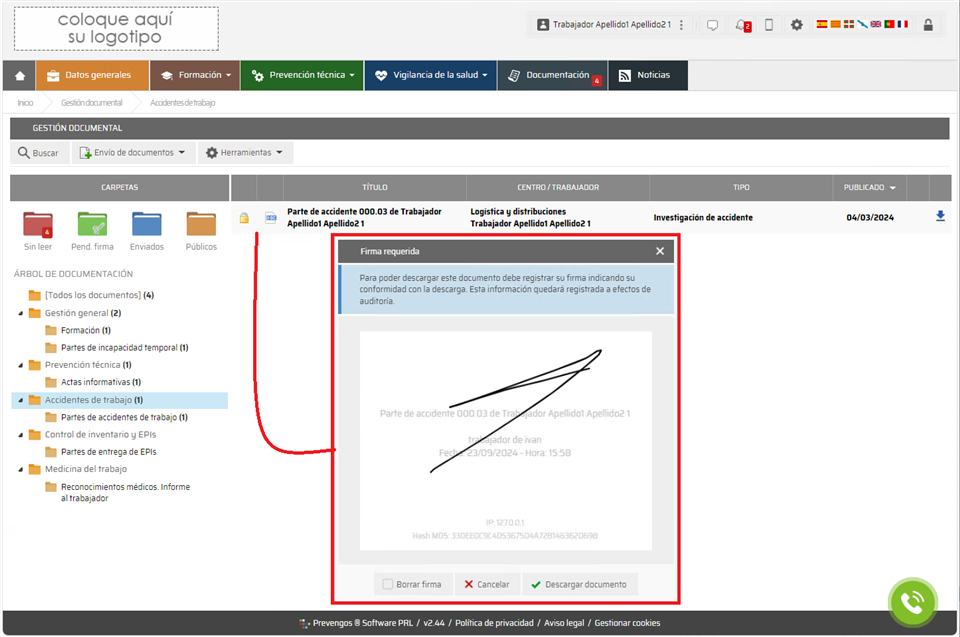Open the 'Herramientas' dropdown

245,153
